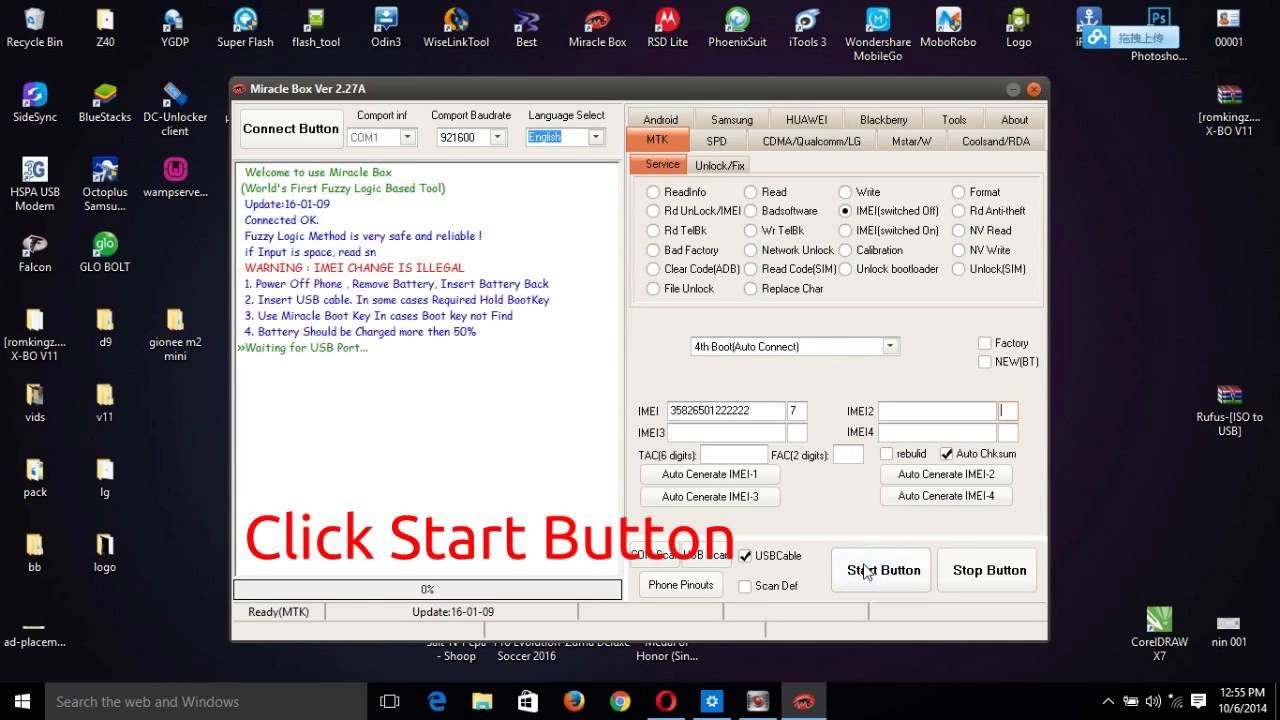
Task: Open the PhoenixSuit desktop icon
Action: (737, 27)
